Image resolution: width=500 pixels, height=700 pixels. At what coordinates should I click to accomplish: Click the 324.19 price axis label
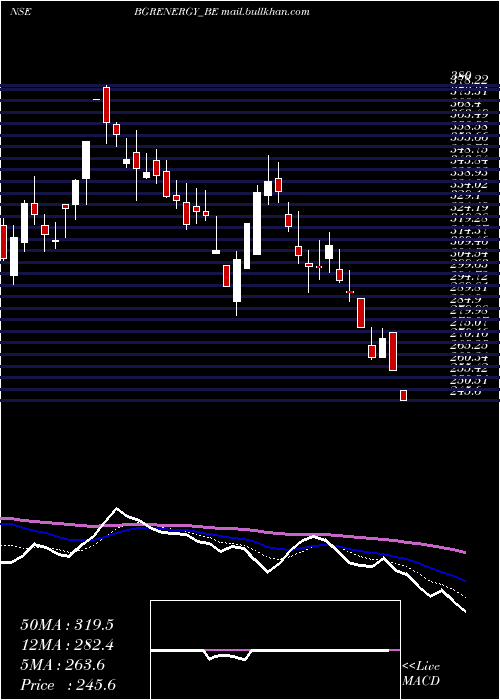click(x=468, y=207)
